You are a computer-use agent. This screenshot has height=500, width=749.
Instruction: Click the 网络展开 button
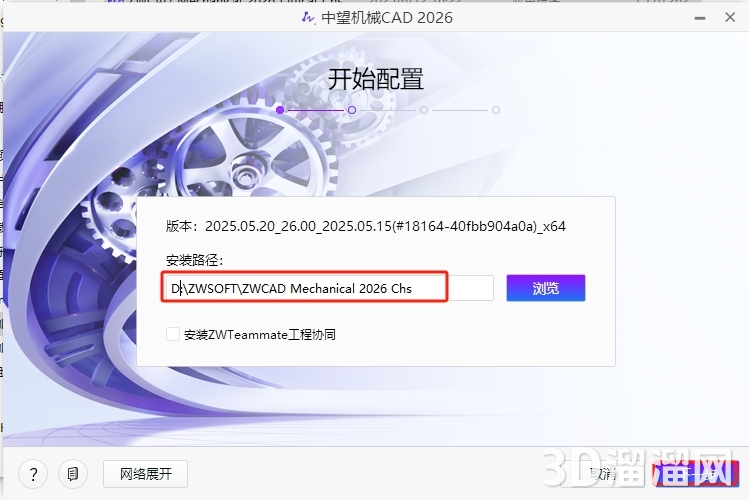[x=146, y=474]
